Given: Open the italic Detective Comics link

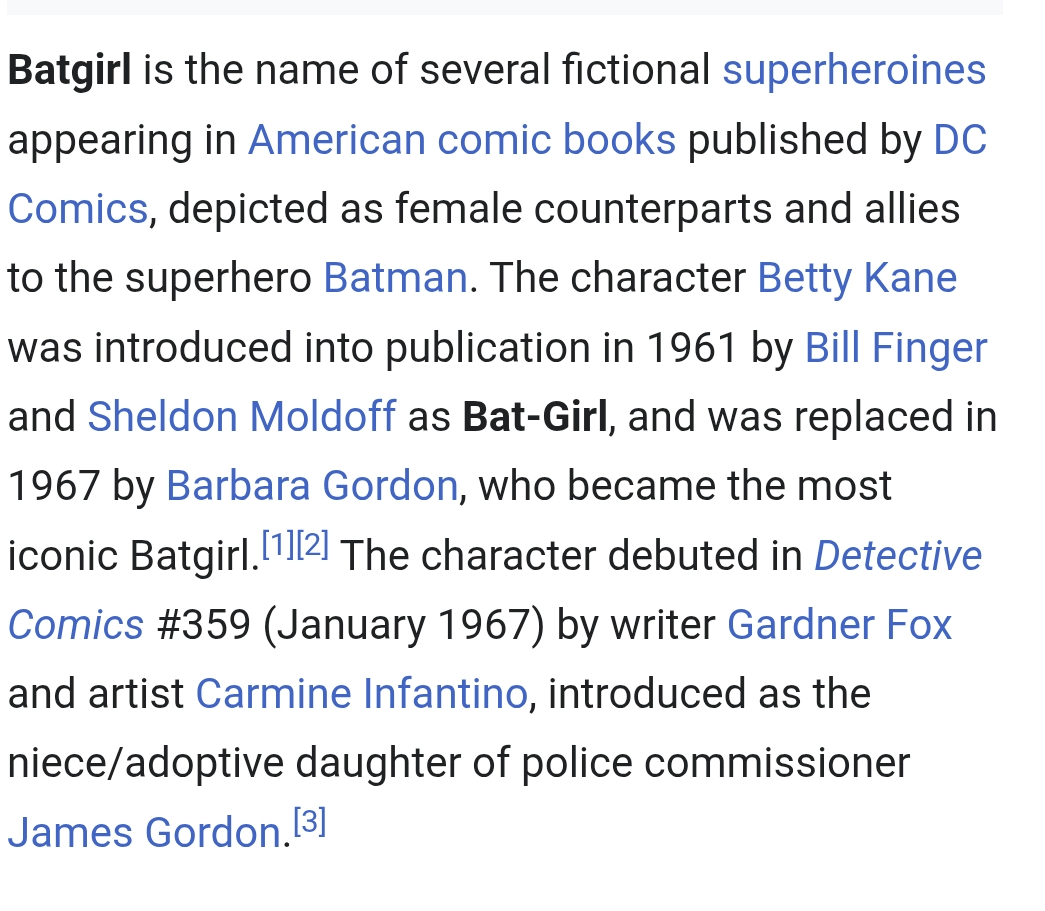Looking at the screenshot, I should pyautogui.click(x=898, y=556).
